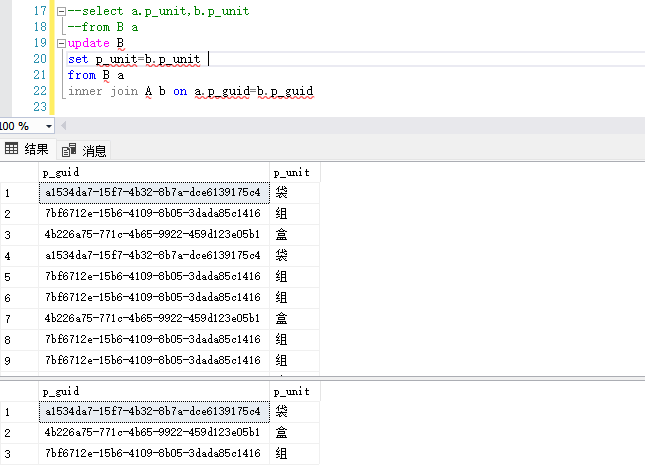The height and width of the screenshot is (471, 645).
Task: Select p_unit column header in upper grid
Action: (295, 172)
